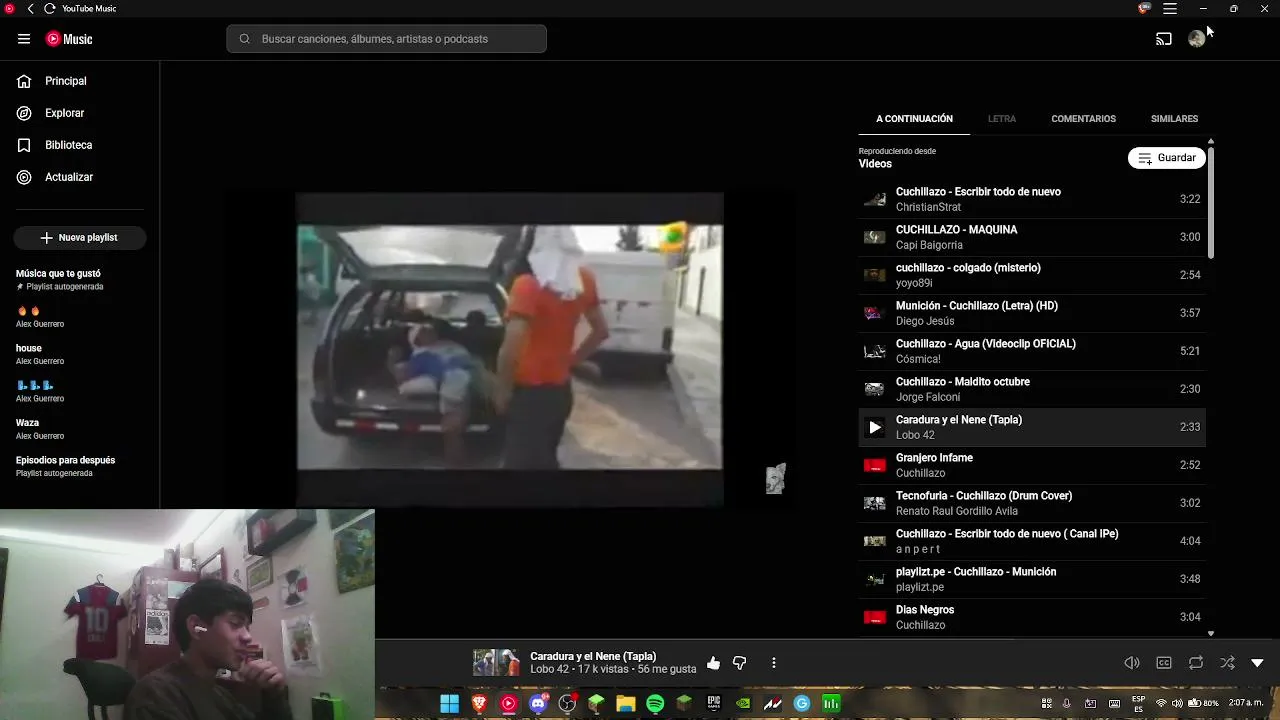Play 'Cuchillazo - Escribir todo de nuevo' by ChristianStrat
This screenshot has height=720, width=1280.
[1032, 199]
